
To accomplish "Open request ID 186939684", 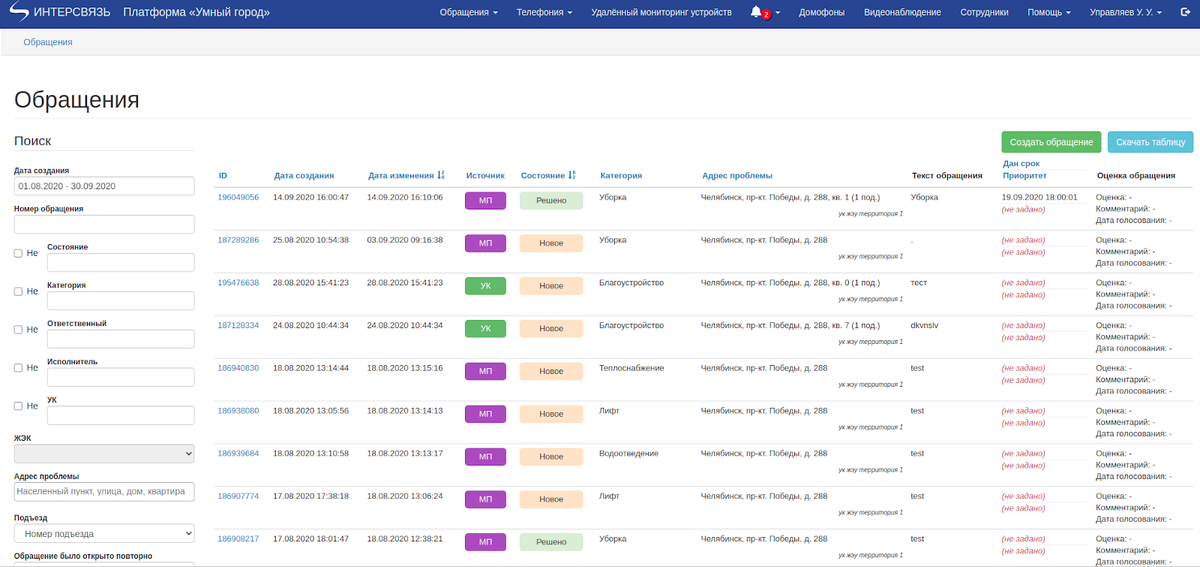I will (238, 453).
